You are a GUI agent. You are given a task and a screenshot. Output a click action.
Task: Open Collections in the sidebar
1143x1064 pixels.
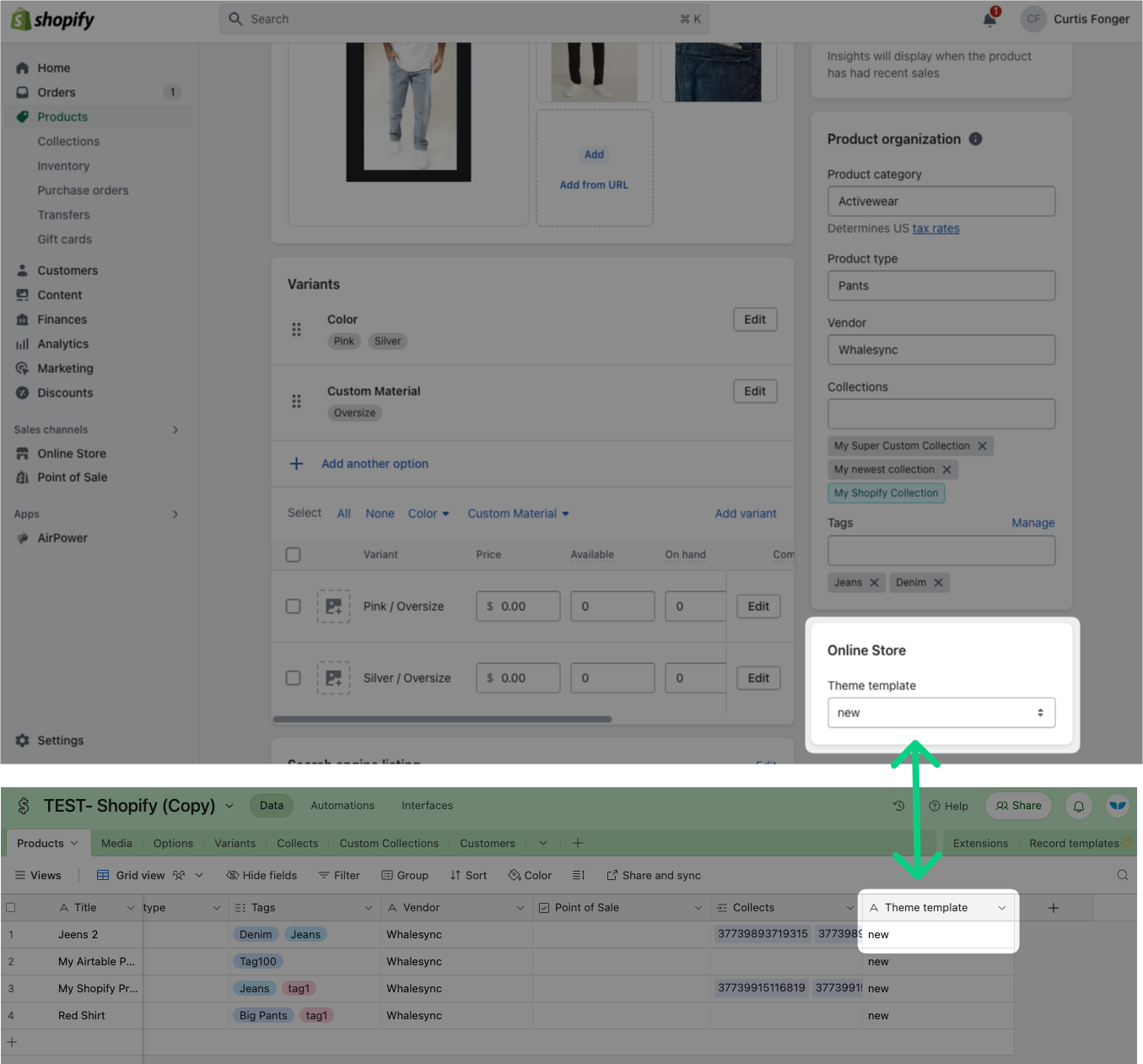(68, 142)
